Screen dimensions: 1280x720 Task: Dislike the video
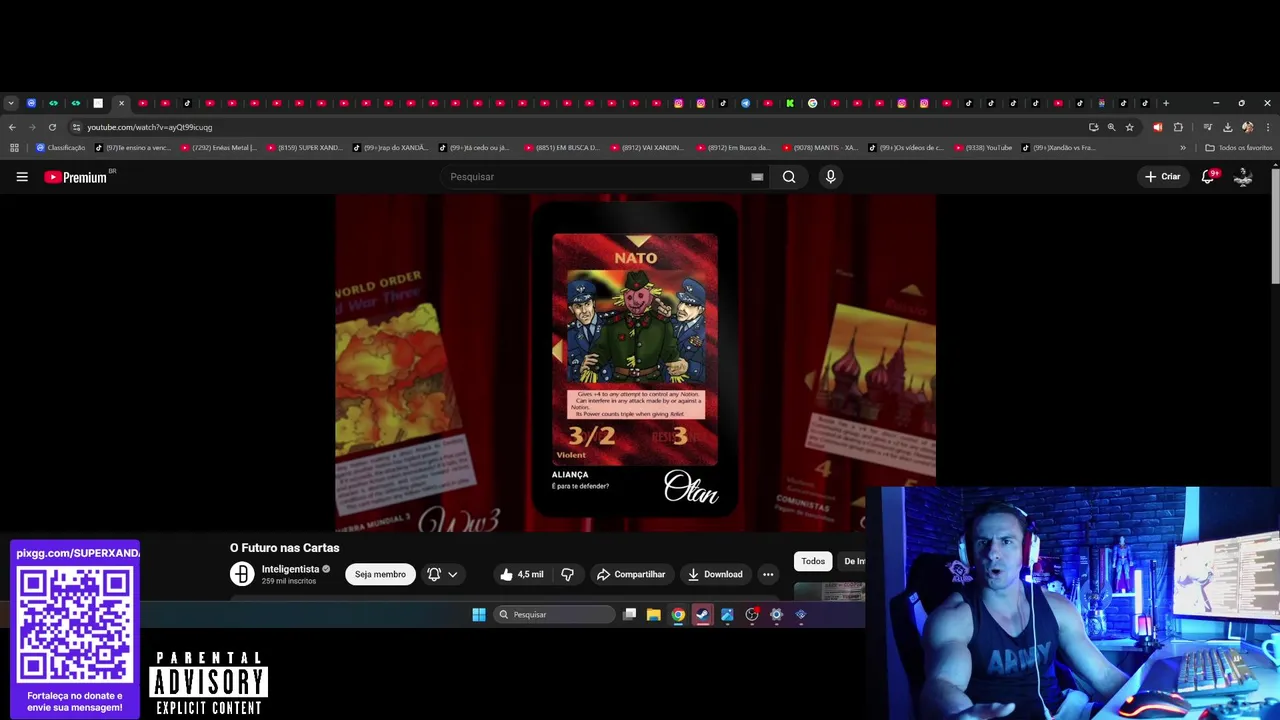(x=567, y=574)
